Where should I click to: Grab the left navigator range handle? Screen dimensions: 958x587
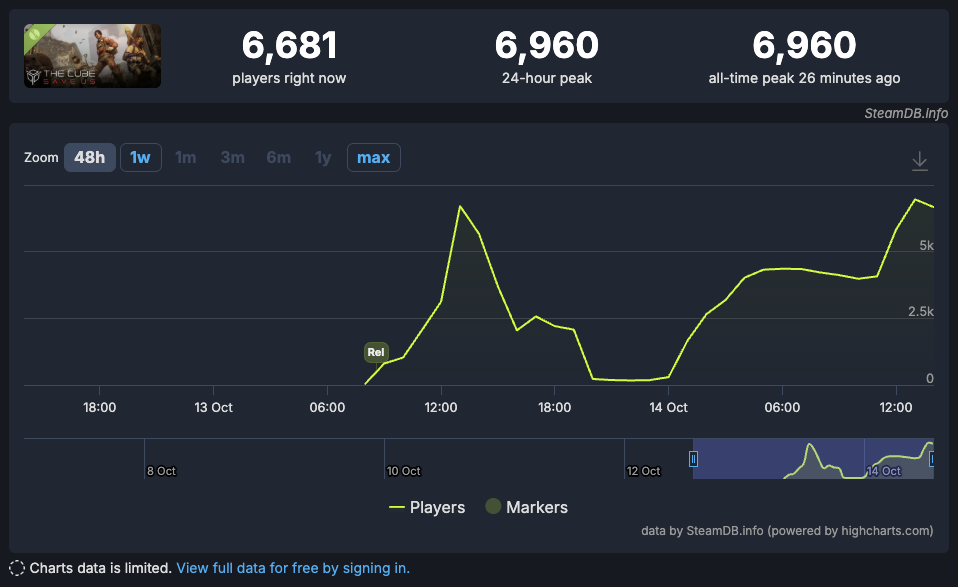pyautogui.click(x=693, y=459)
